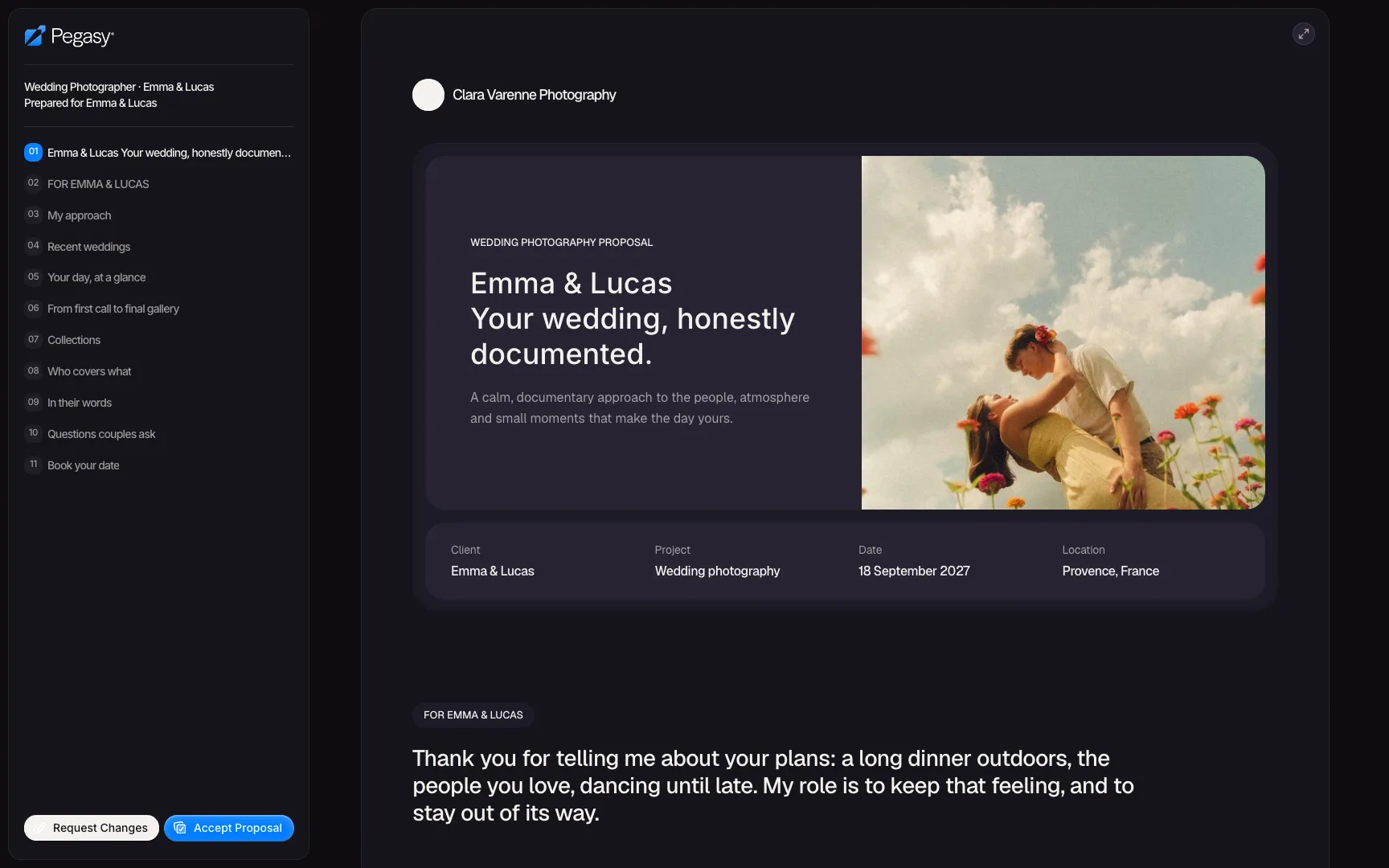Click the Thank you for telling me paragraph

(x=773, y=786)
